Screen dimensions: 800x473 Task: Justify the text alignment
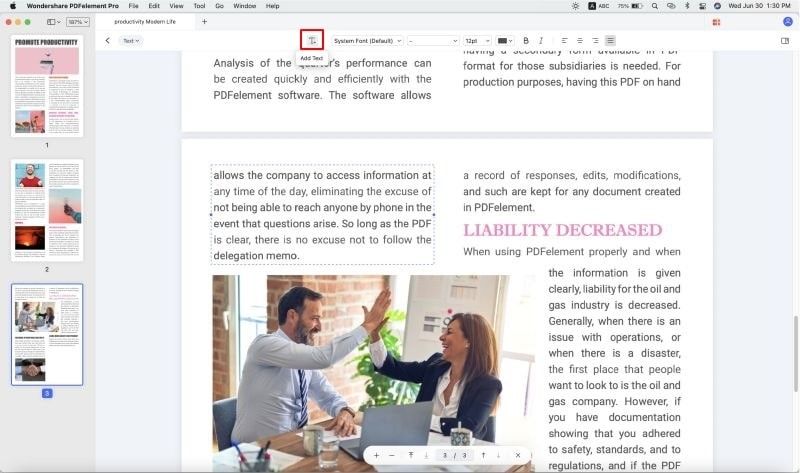click(610, 40)
